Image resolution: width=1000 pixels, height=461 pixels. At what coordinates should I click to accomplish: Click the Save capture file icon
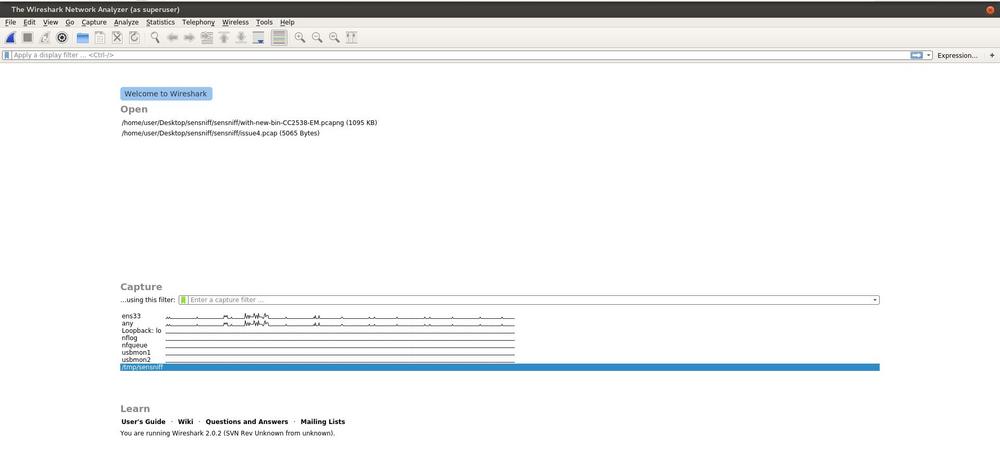(x=100, y=38)
